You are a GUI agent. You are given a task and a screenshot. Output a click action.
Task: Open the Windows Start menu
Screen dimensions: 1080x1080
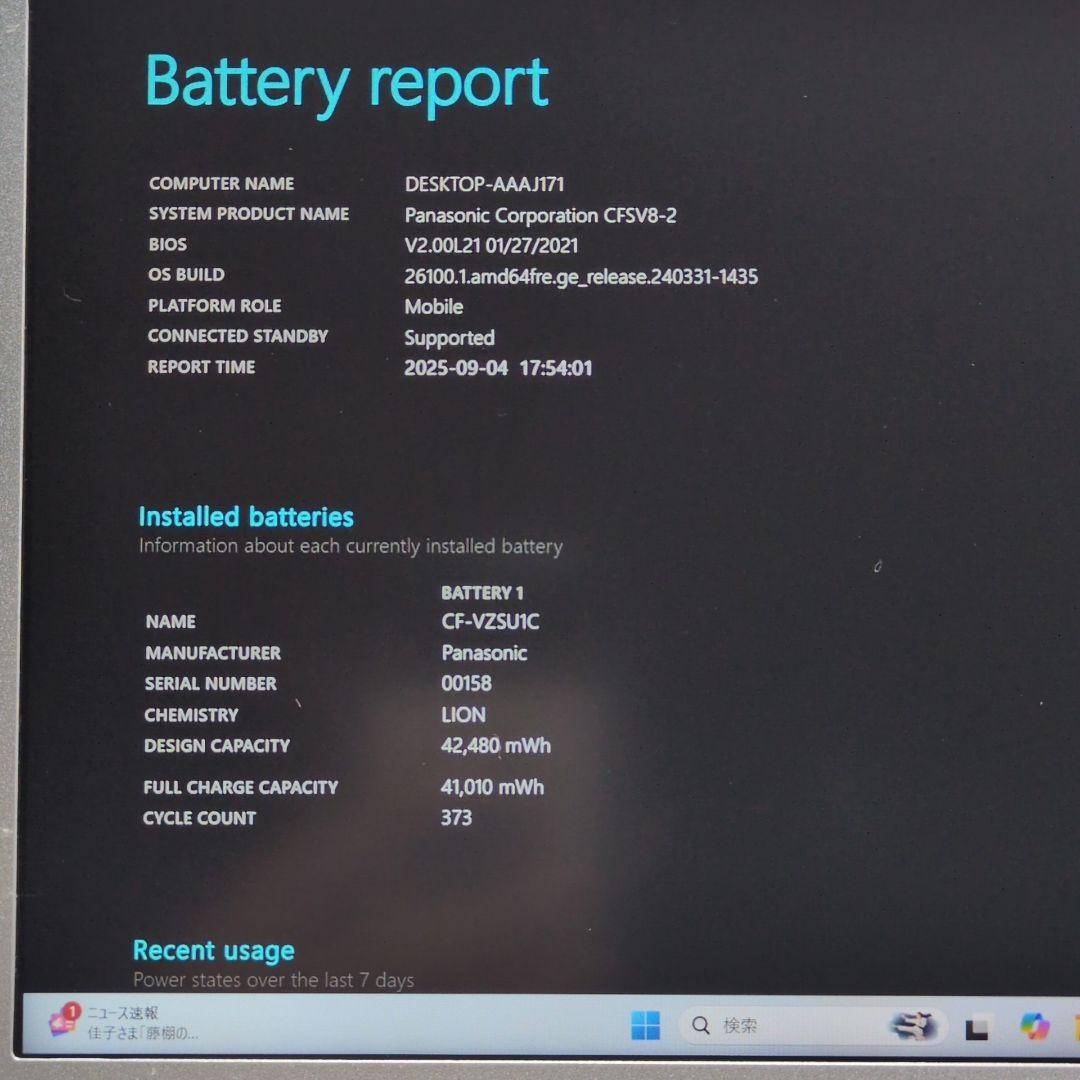point(644,1024)
